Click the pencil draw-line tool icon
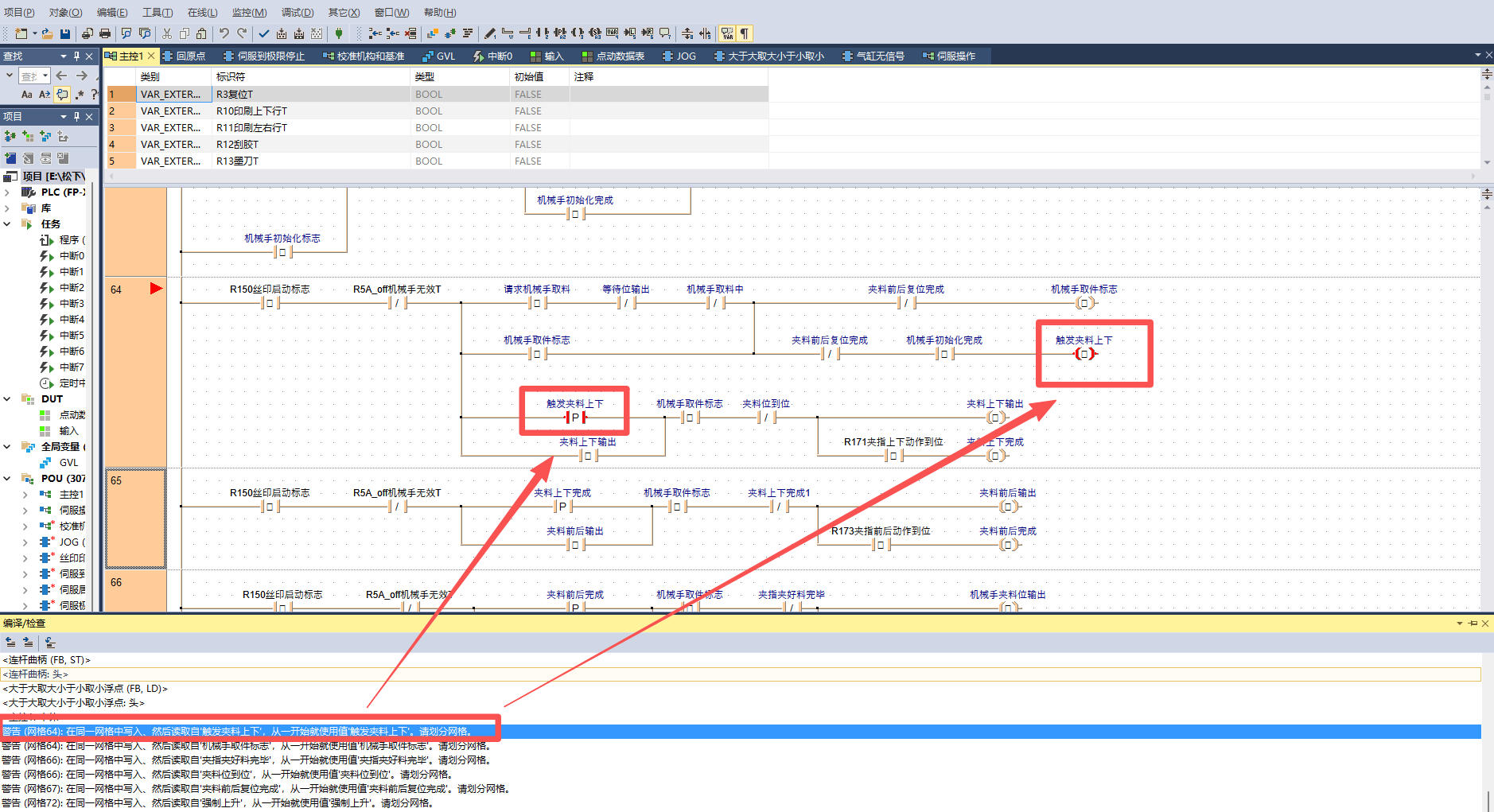The image size is (1494, 812). click(489, 33)
